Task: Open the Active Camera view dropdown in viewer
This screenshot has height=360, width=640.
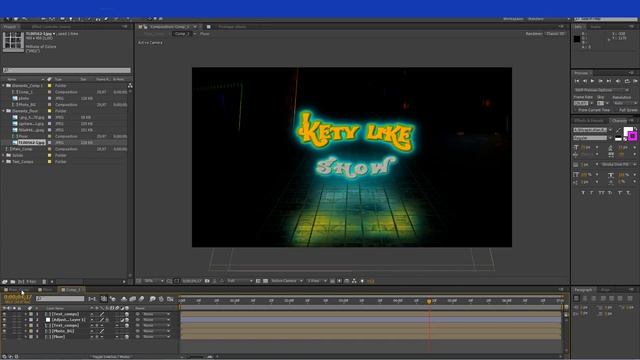Action: tap(287, 281)
